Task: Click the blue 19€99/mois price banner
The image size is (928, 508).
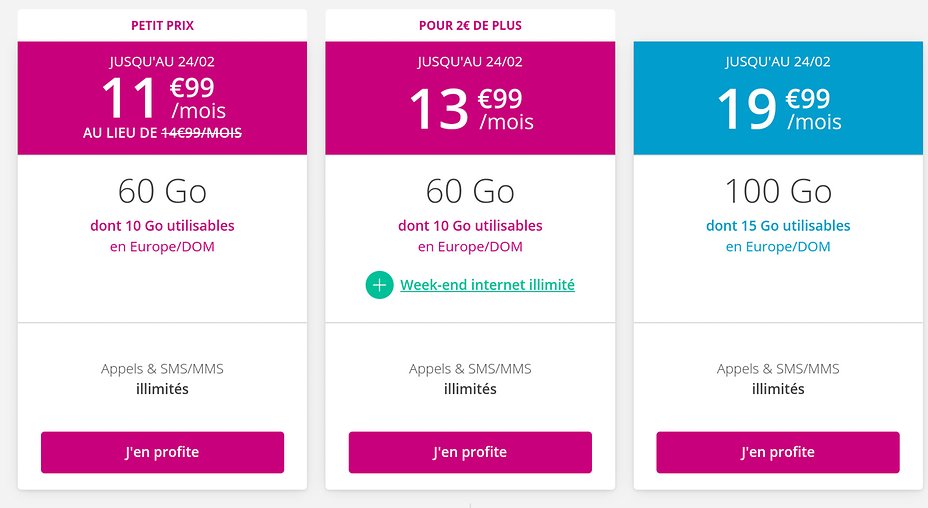Action: (778, 98)
